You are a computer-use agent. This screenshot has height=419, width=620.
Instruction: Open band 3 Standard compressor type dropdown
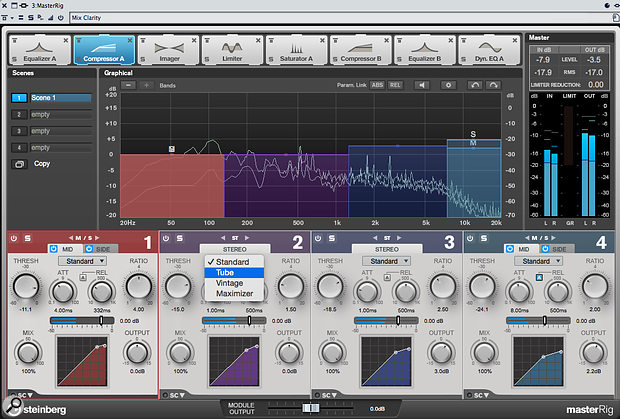pyautogui.click(x=386, y=261)
